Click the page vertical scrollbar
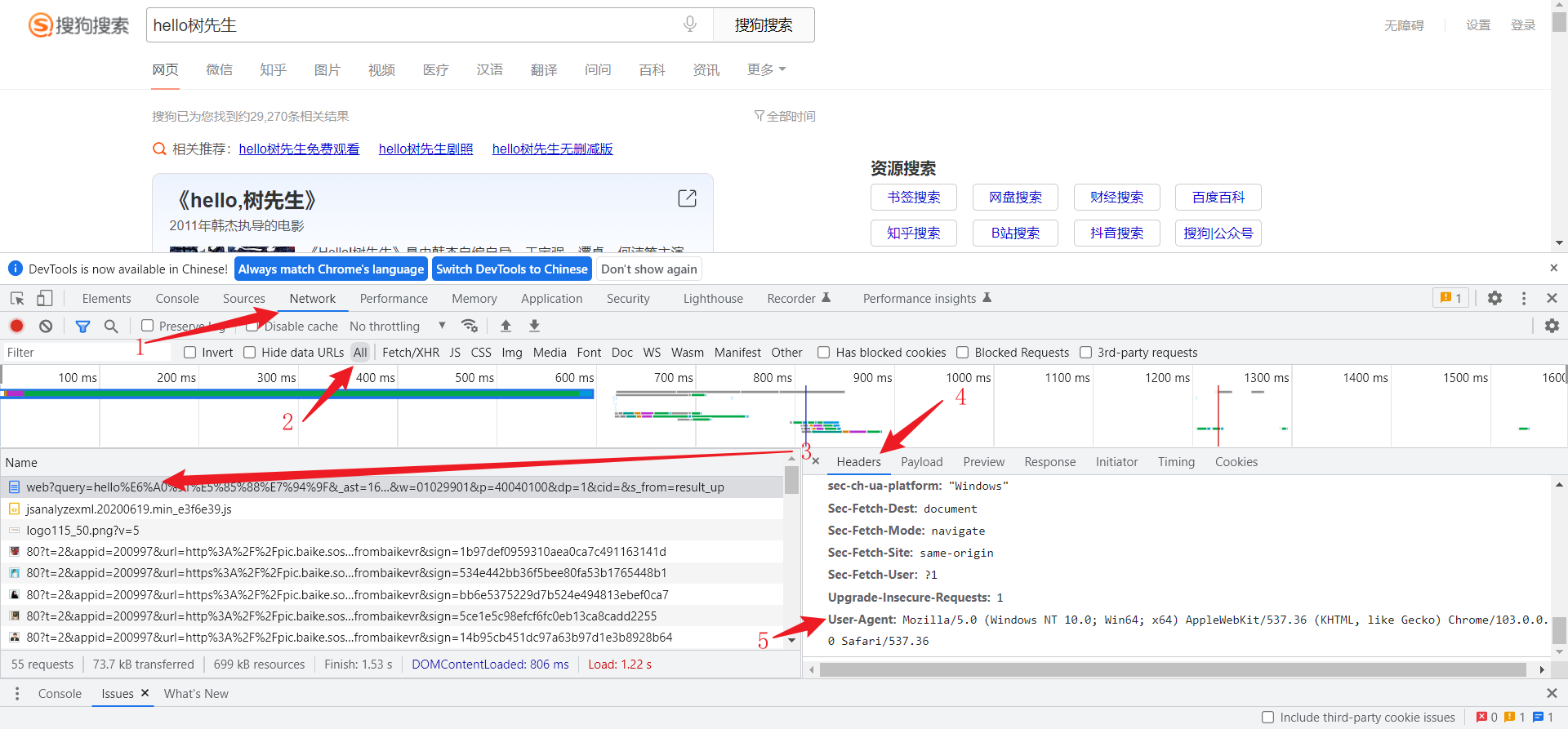This screenshot has height=729, width=1568. [1559, 20]
